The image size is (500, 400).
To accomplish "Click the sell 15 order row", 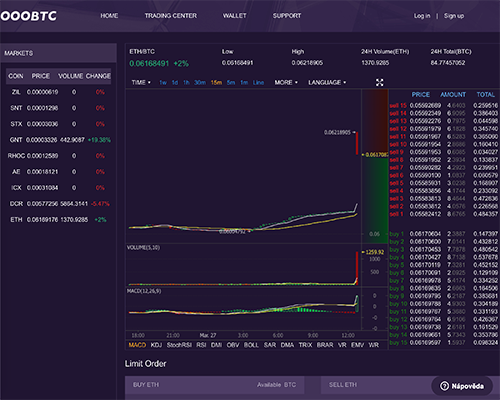I will click(x=444, y=105).
